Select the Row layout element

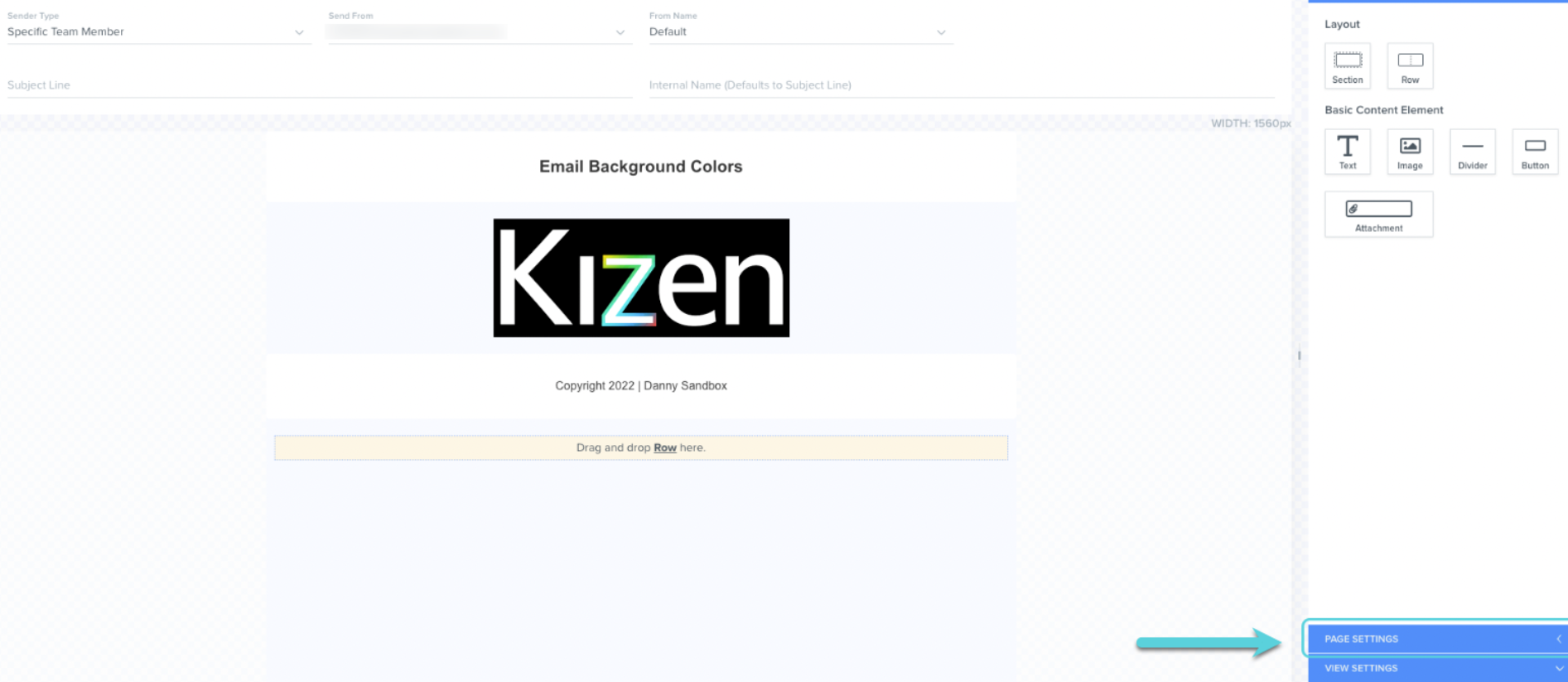pyautogui.click(x=1410, y=65)
